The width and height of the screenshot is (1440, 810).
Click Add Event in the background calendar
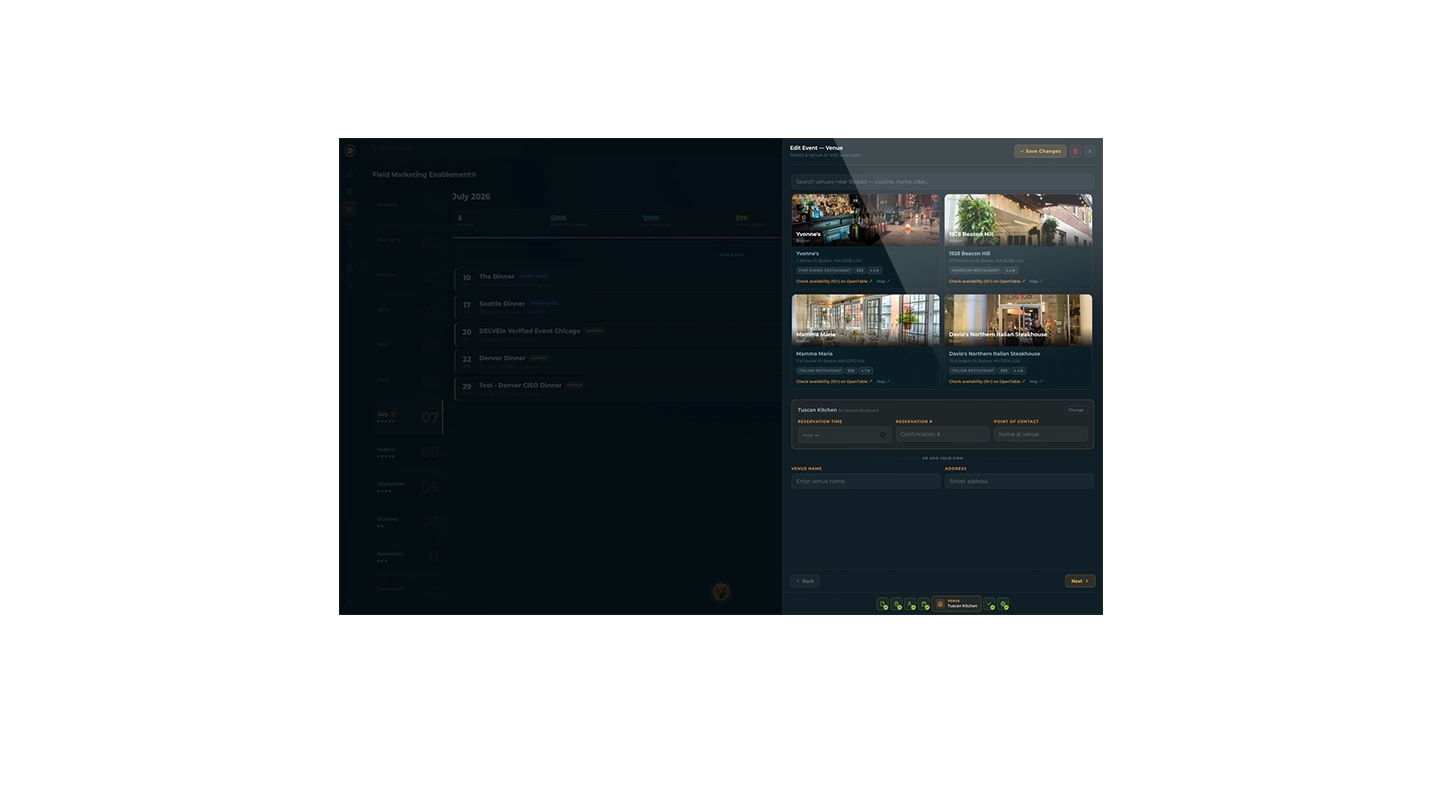(x=729, y=255)
